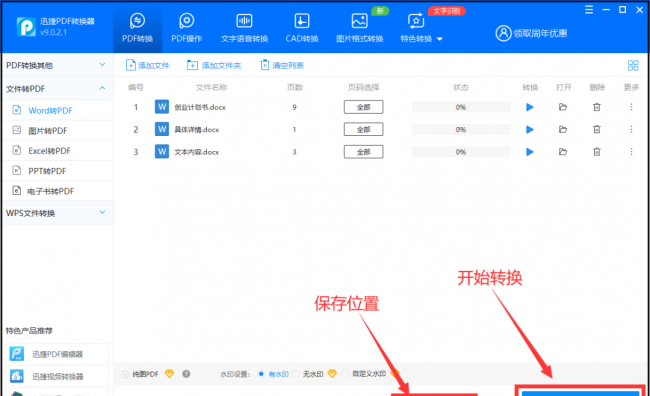Viewport: 650px width, 396px height.
Task: Start converting 具体详情.docx with play icon
Action: coord(530,129)
